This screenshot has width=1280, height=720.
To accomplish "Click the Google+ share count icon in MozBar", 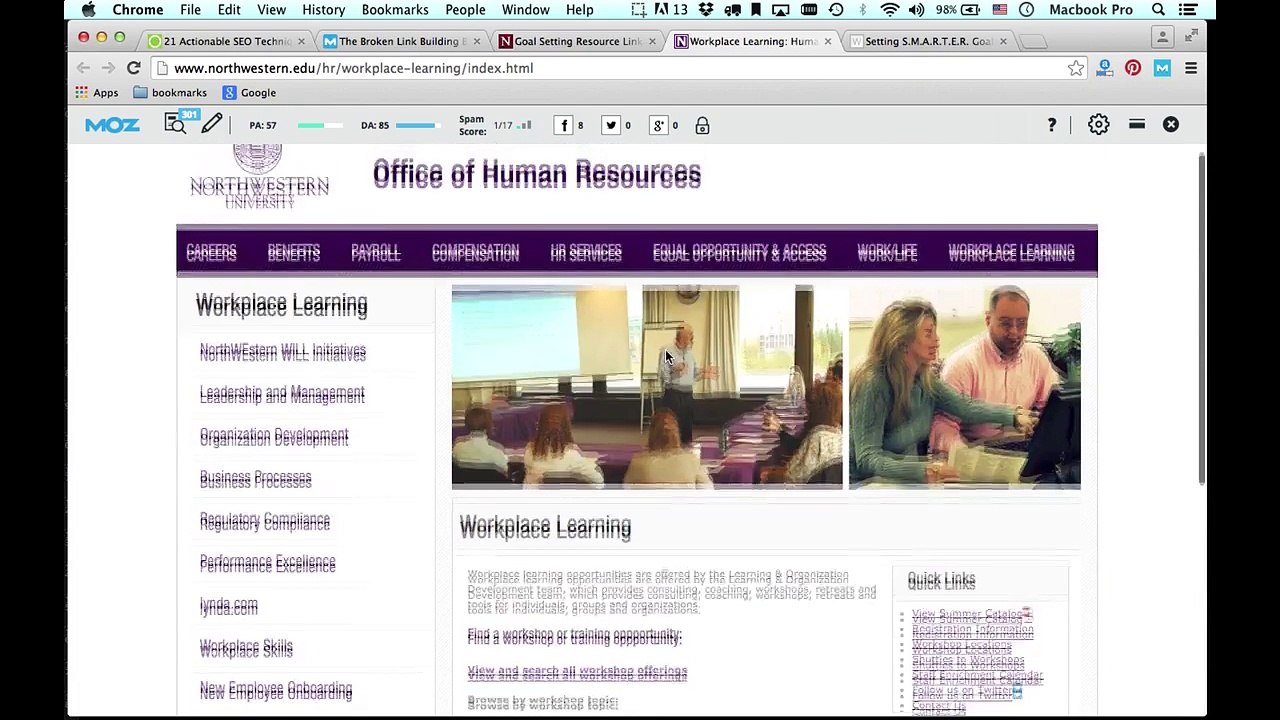I will pyautogui.click(x=658, y=125).
